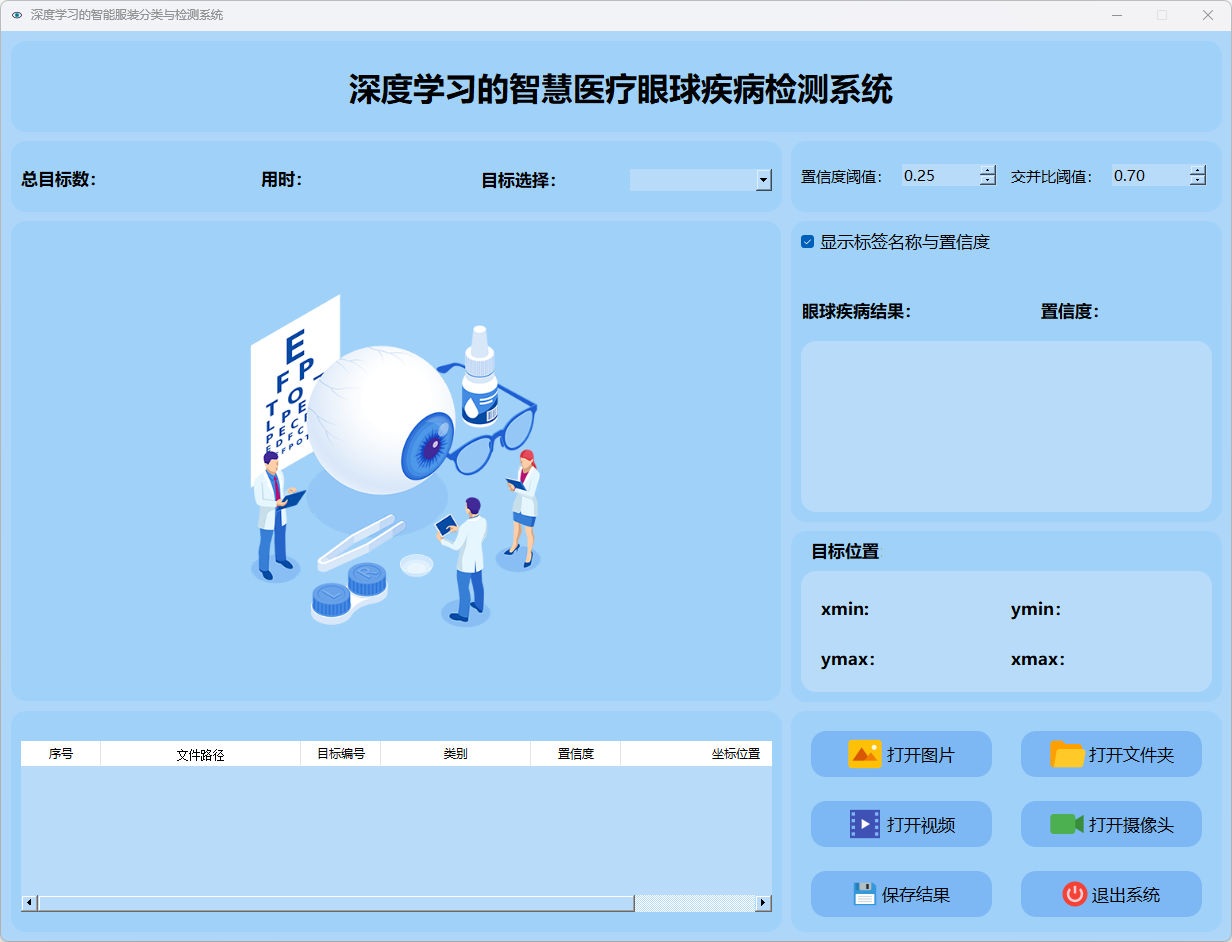Open the 目标选择 dropdown list
The width and height of the screenshot is (1232, 942).
[763, 180]
